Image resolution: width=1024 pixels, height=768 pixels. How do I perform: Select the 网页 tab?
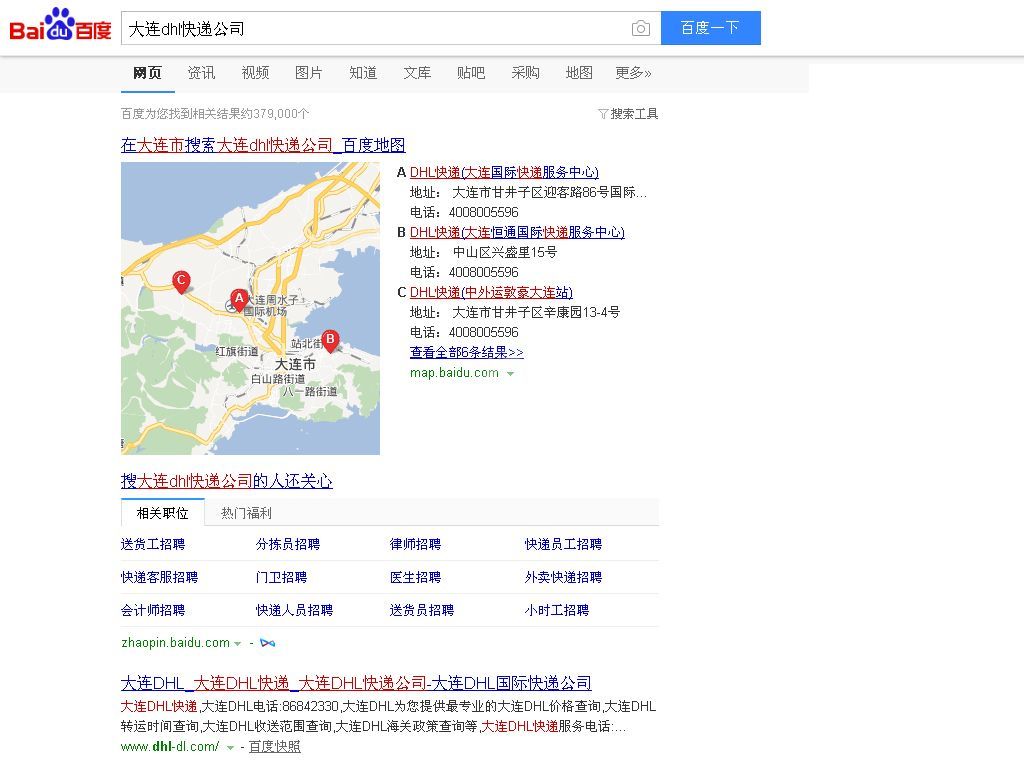147,72
